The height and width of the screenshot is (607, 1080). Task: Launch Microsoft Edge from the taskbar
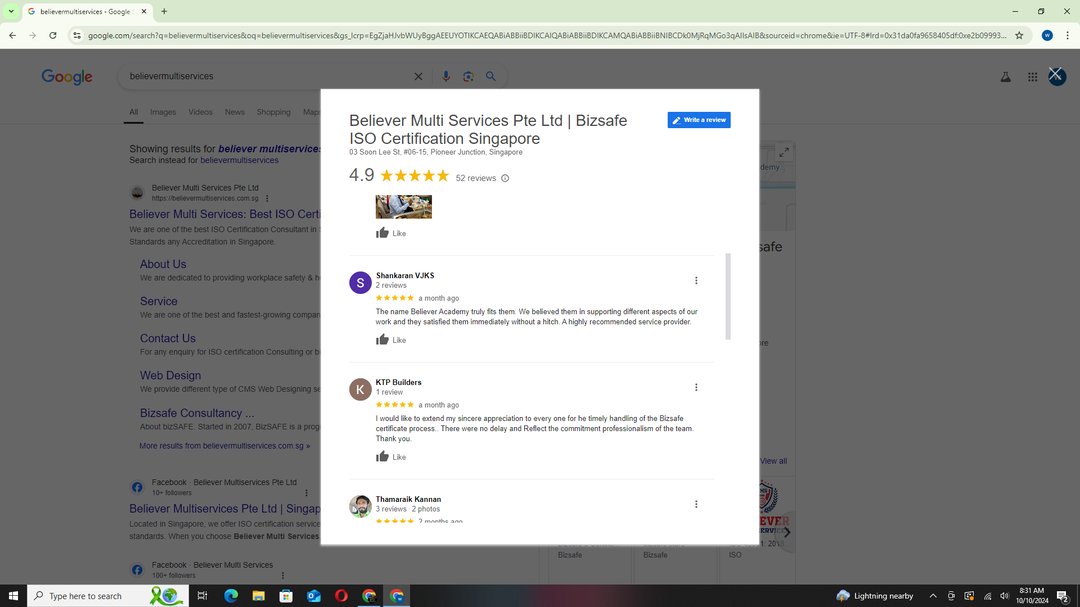click(231, 596)
